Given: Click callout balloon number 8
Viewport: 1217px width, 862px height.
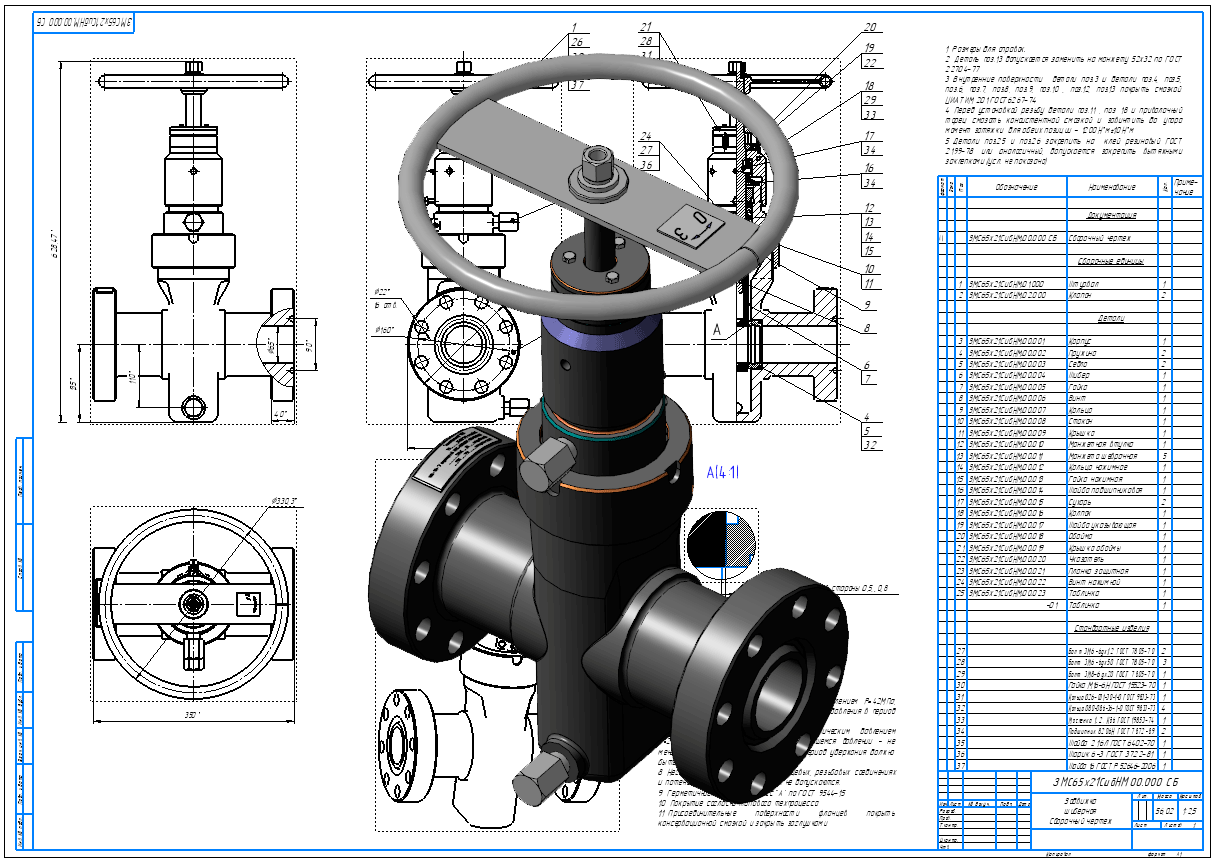Looking at the screenshot, I should 868,327.
